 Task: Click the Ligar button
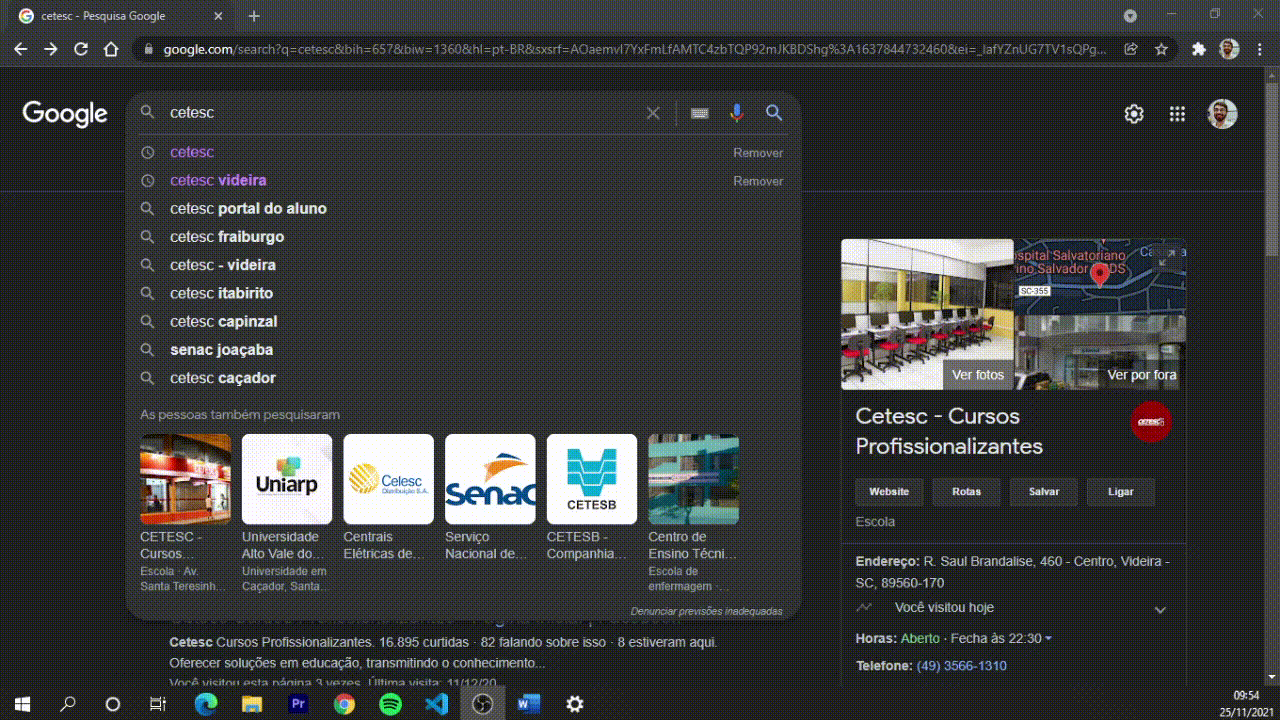point(1121,492)
